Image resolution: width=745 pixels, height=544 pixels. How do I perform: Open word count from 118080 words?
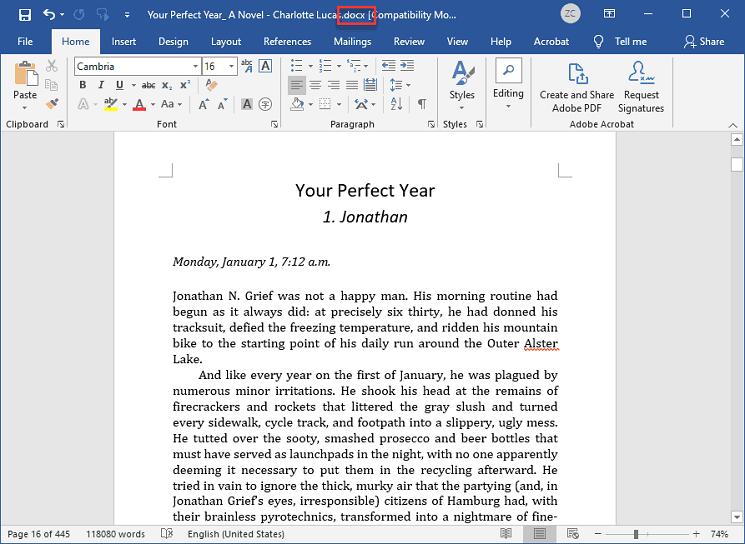[x=115, y=534]
